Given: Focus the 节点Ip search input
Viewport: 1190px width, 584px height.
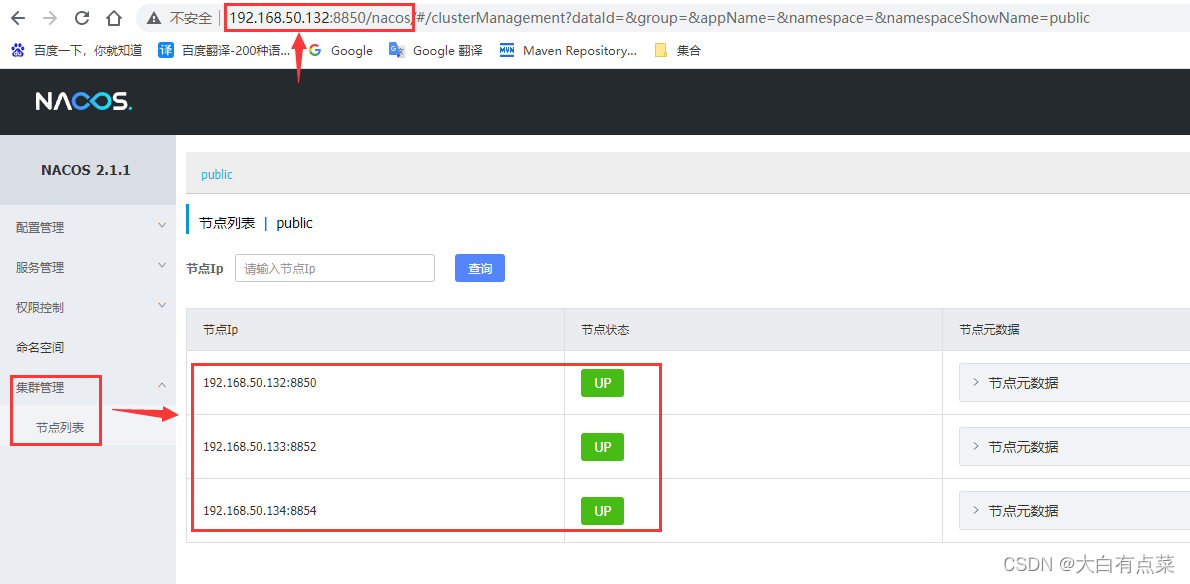Looking at the screenshot, I should pyautogui.click(x=335, y=268).
